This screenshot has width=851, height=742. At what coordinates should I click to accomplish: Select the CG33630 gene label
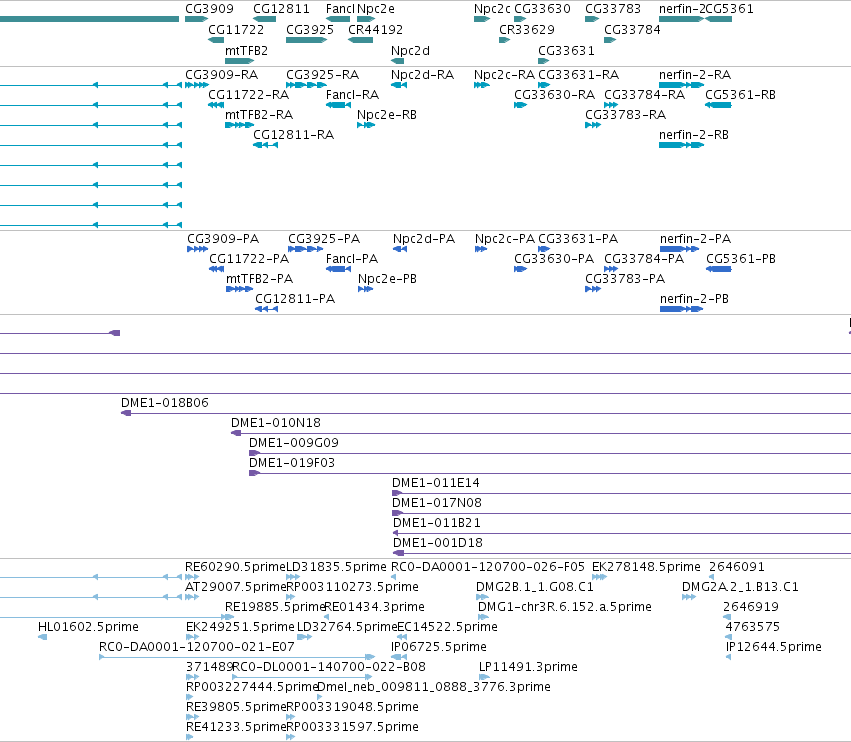point(542,9)
